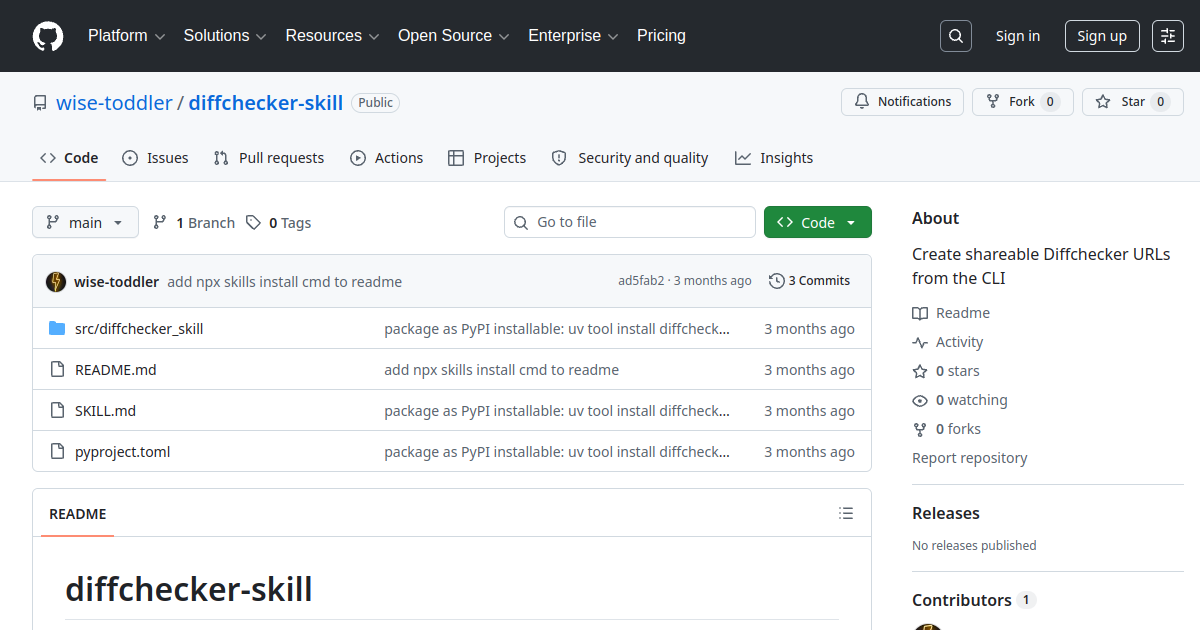
Task: Click the folder icon for src/diffchecker_skill
Action: click(57, 328)
